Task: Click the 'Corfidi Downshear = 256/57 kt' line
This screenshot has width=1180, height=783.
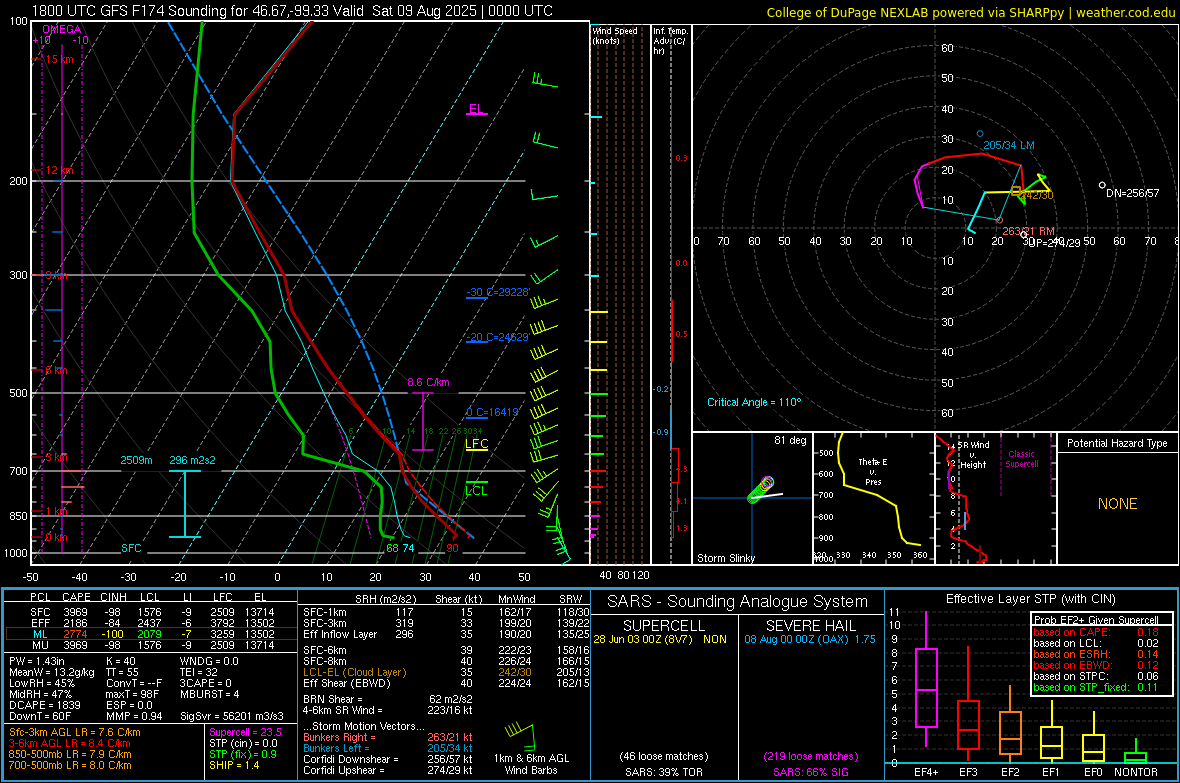Action: click(388, 759)
